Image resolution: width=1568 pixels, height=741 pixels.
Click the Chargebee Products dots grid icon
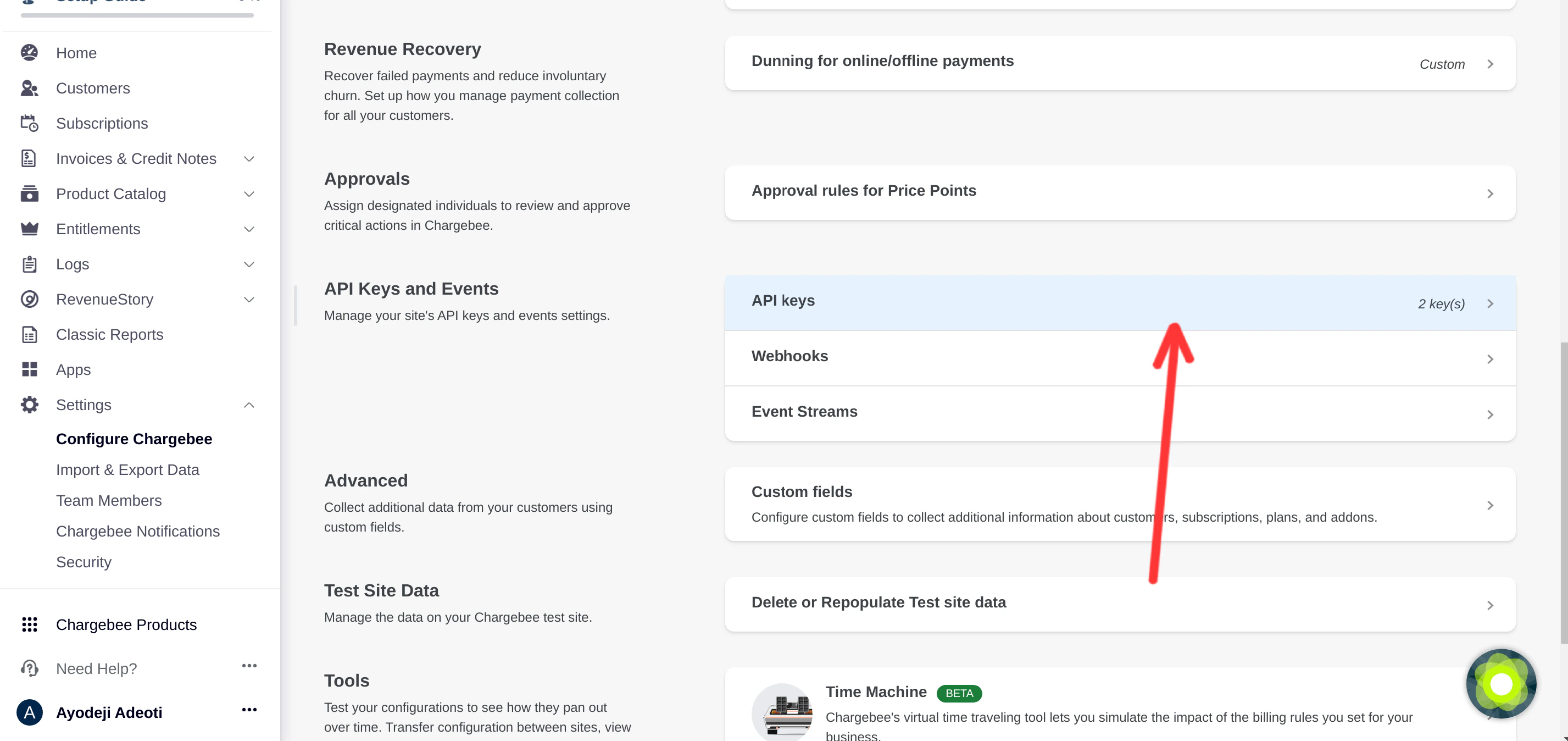point(29,624)
